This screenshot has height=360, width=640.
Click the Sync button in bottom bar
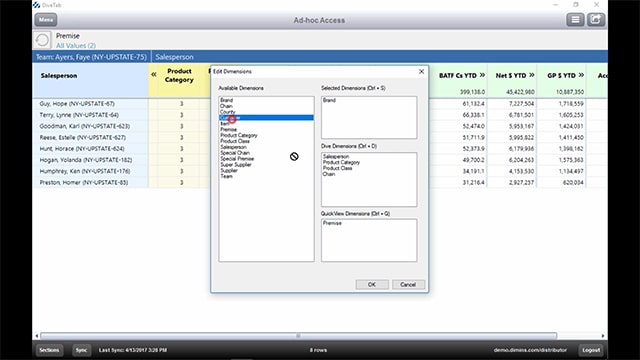tap(81, 350)
